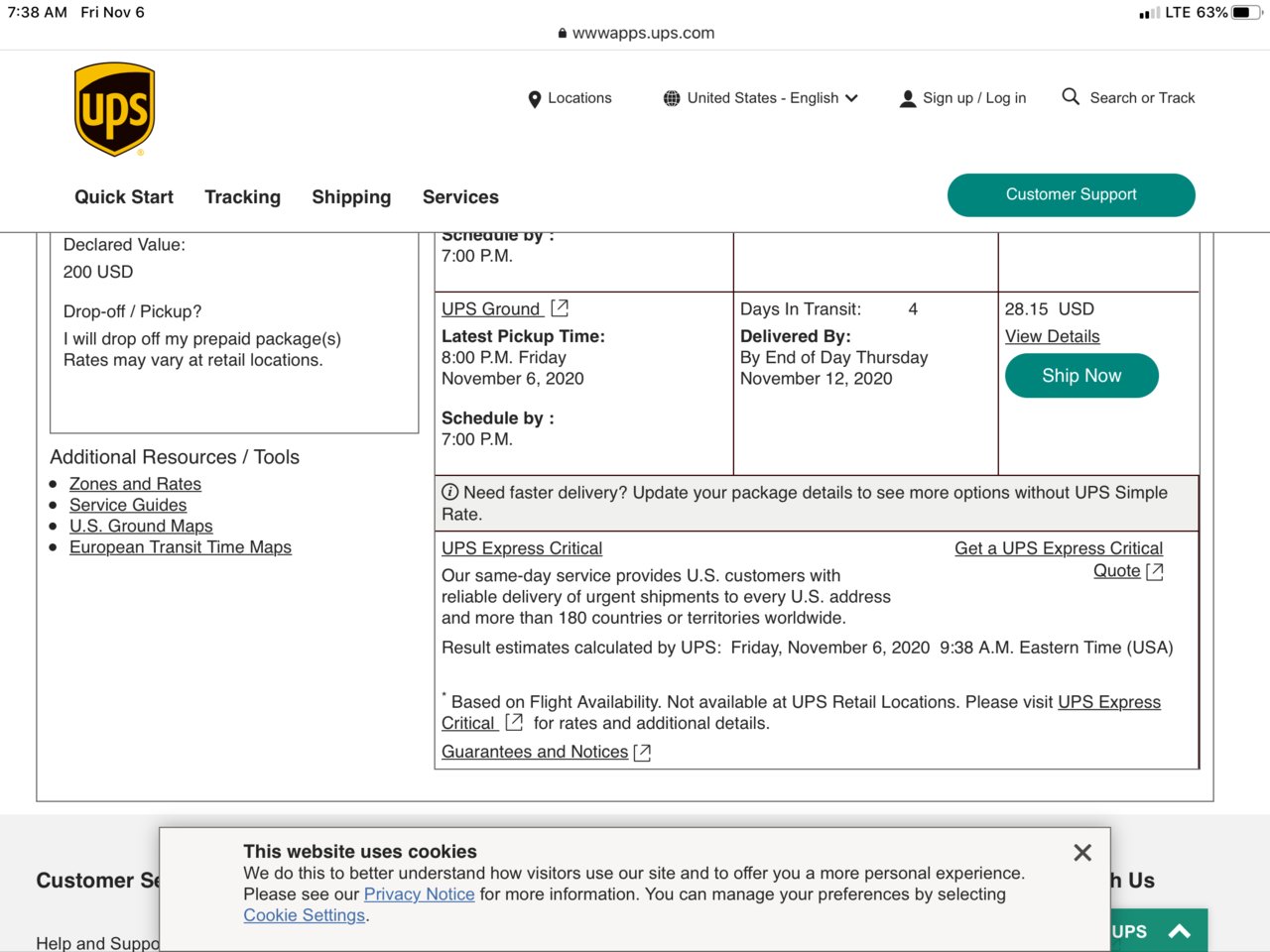This screenshot has height=952, width=1270.
Task: Close the cookie notice with X
Action: (x=1082, y=853)
